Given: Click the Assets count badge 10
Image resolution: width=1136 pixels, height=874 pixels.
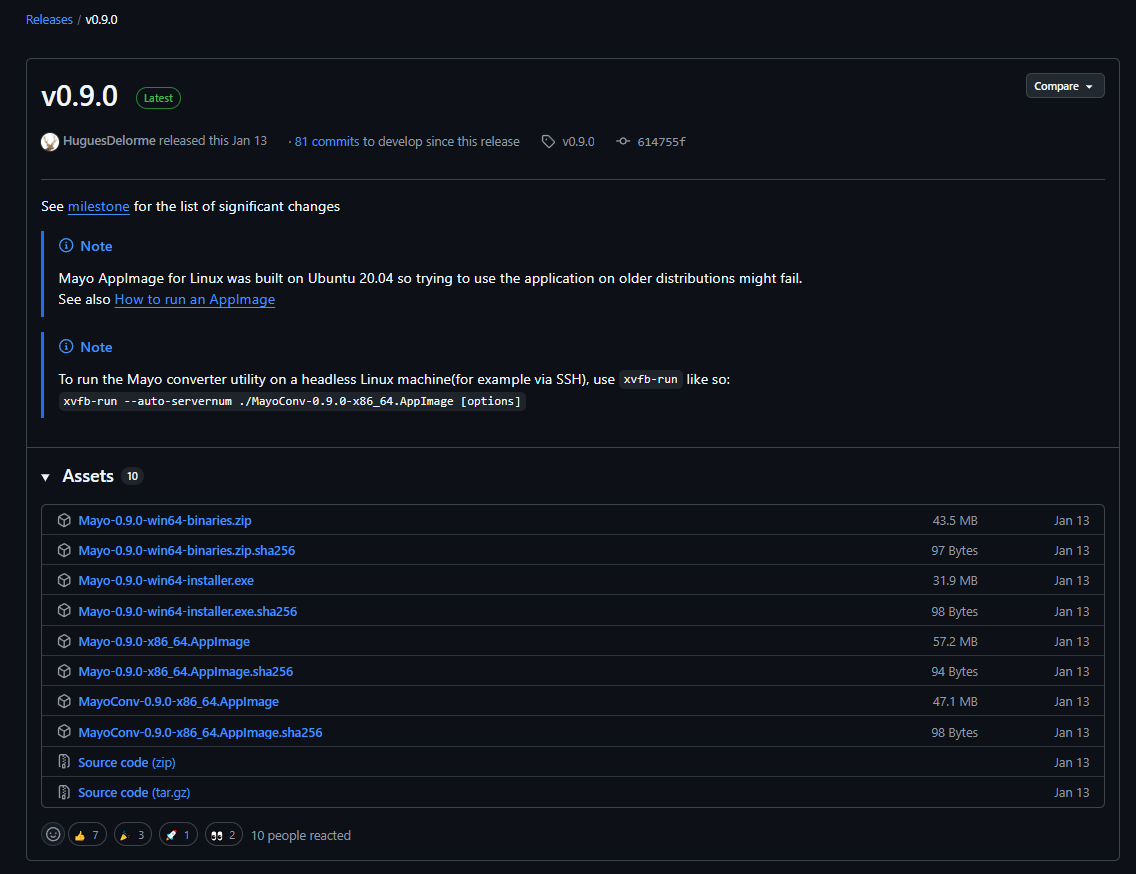Looking at the screenshot, I should coord(132,476).
